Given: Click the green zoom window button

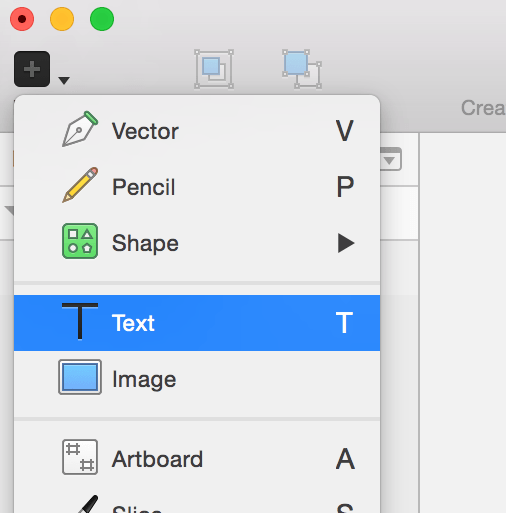Looking at the screenshot, I should coord(102,19).
